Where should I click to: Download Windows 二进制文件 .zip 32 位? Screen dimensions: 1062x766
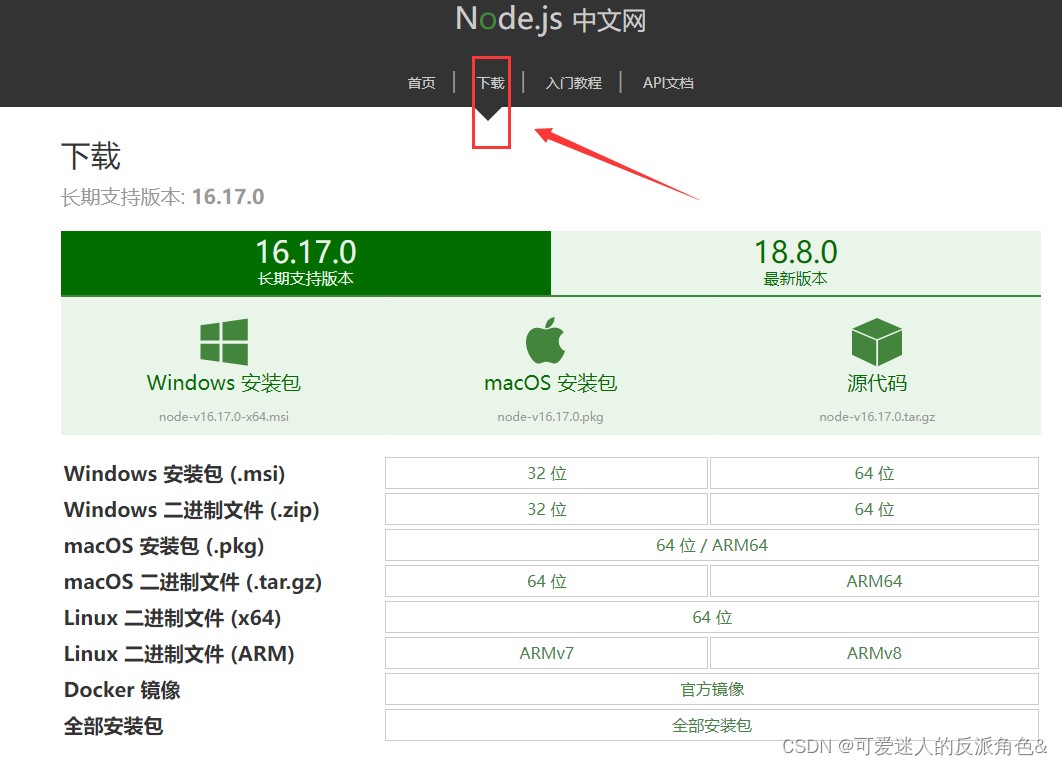[546, 509]
